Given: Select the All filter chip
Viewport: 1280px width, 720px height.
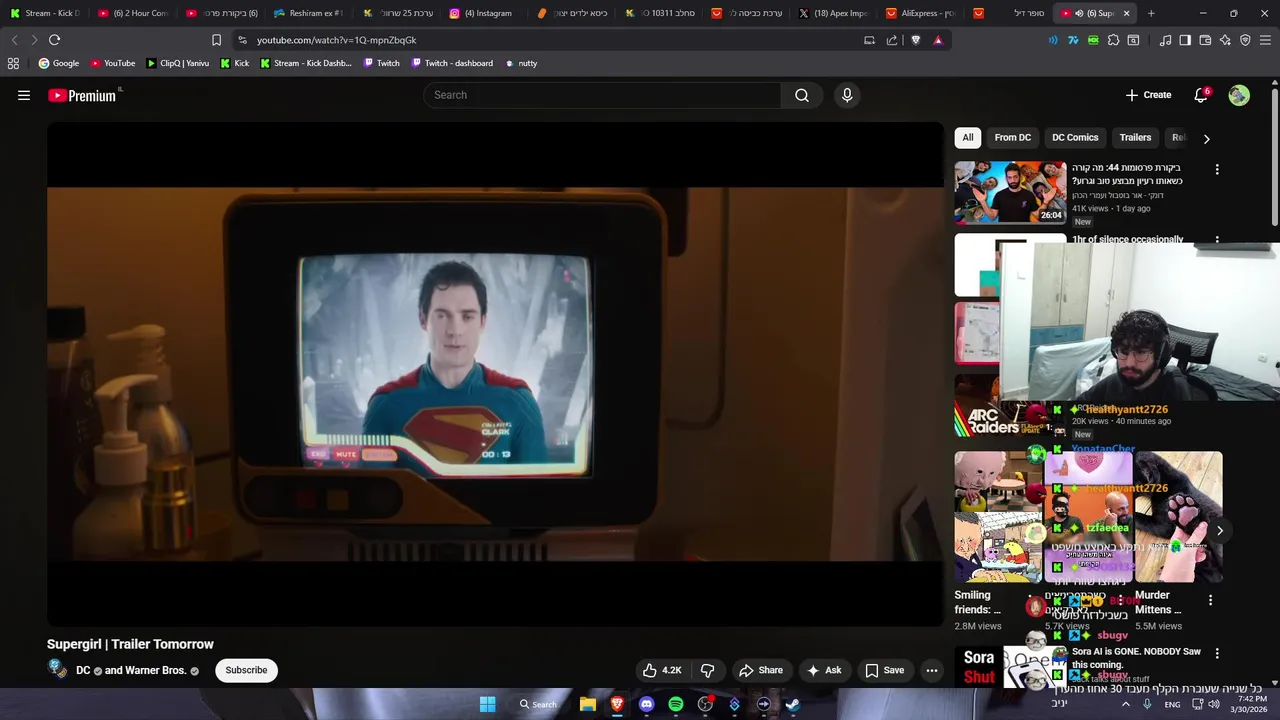Looking at the screenshot, I should click(968, 138).
